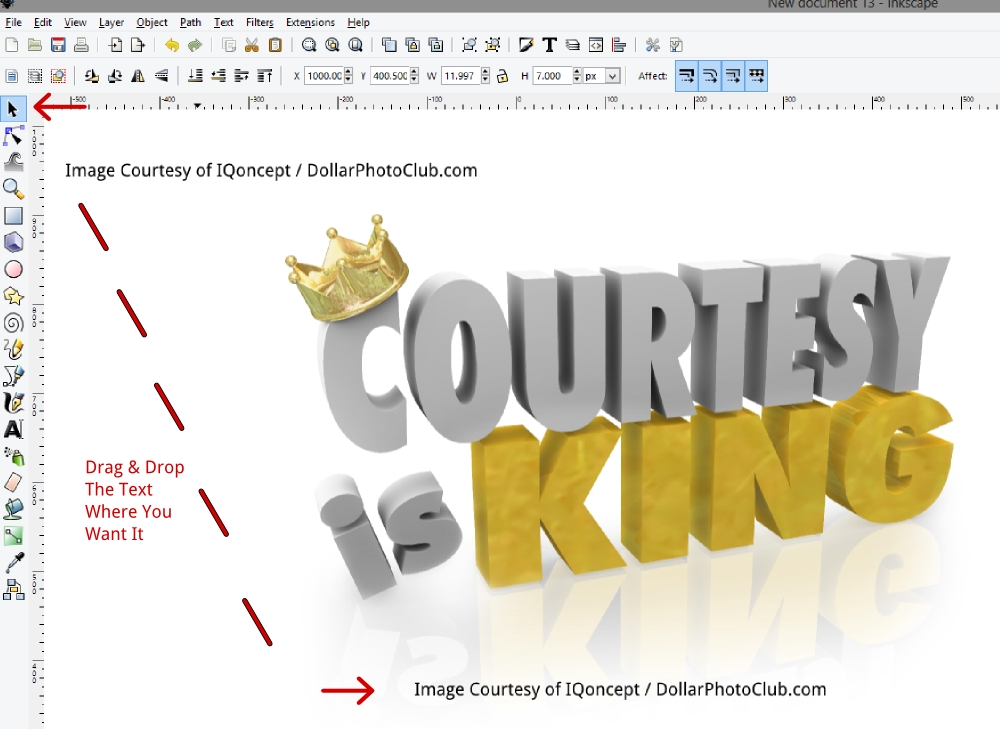This screenshot has height=729, width=1000.
Task: Select the Bezier pen tool
Action: coord(13,376)
